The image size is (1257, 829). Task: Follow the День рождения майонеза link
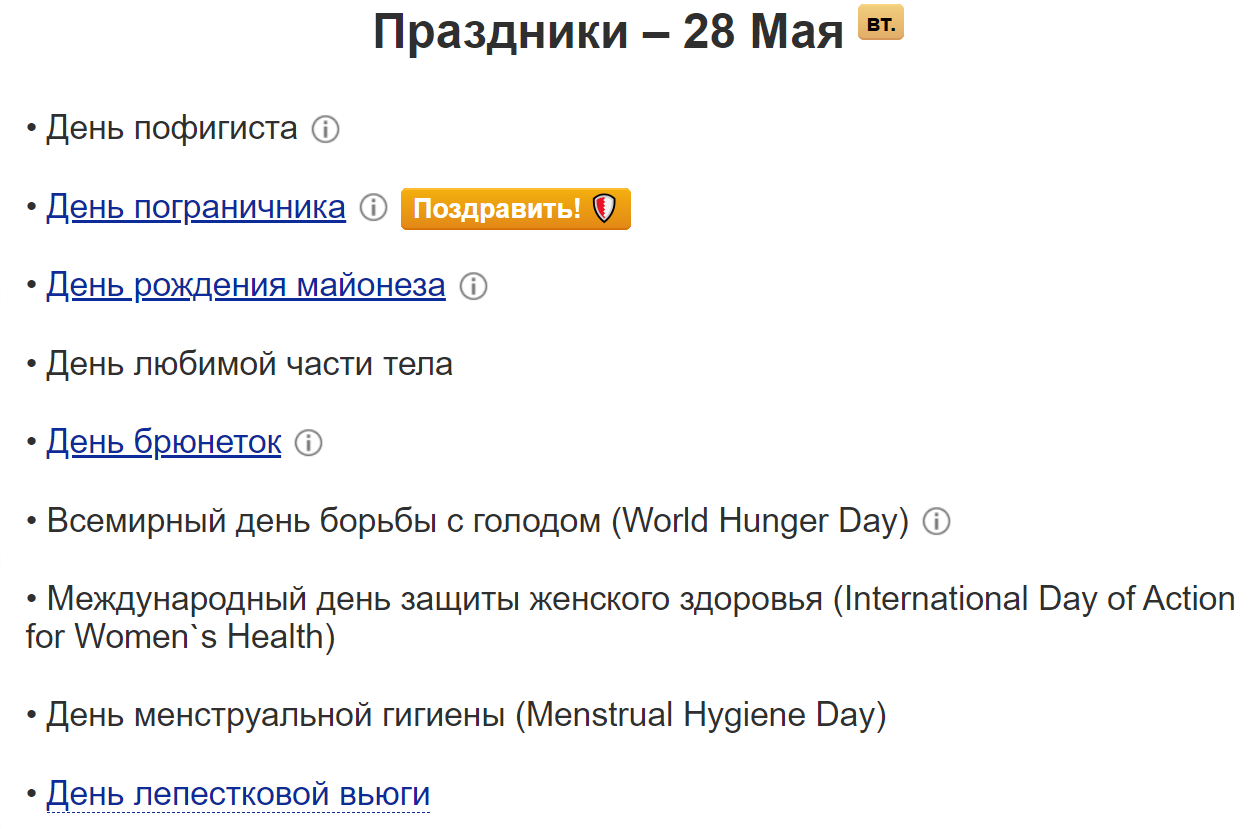246,286
